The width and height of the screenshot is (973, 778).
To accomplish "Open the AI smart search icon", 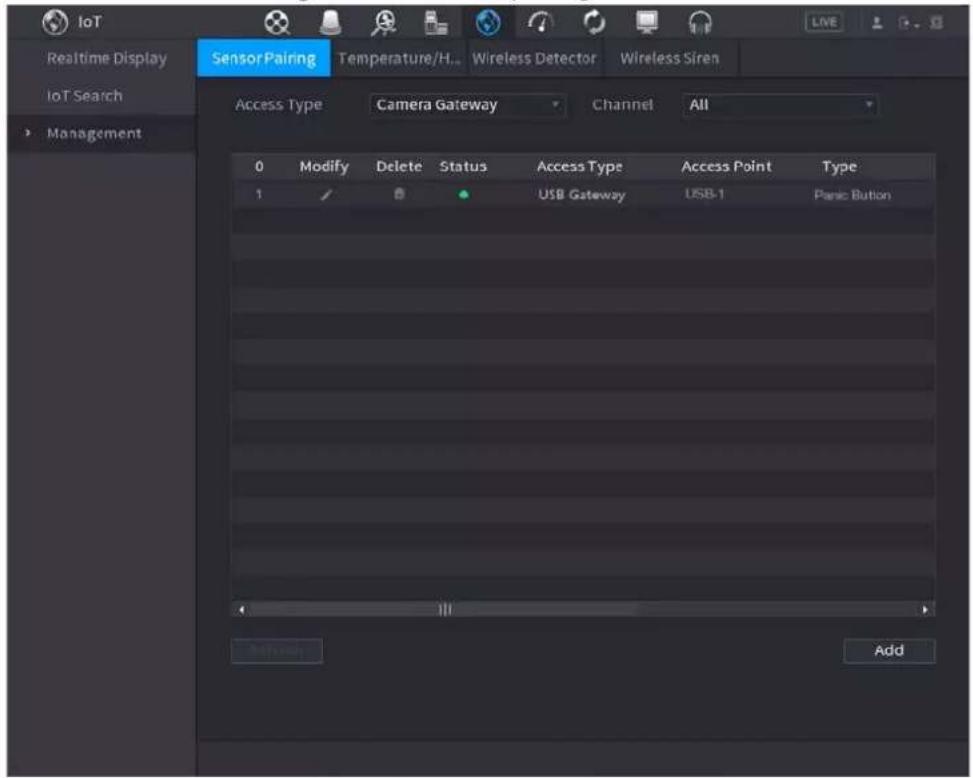I will [384, 23].
